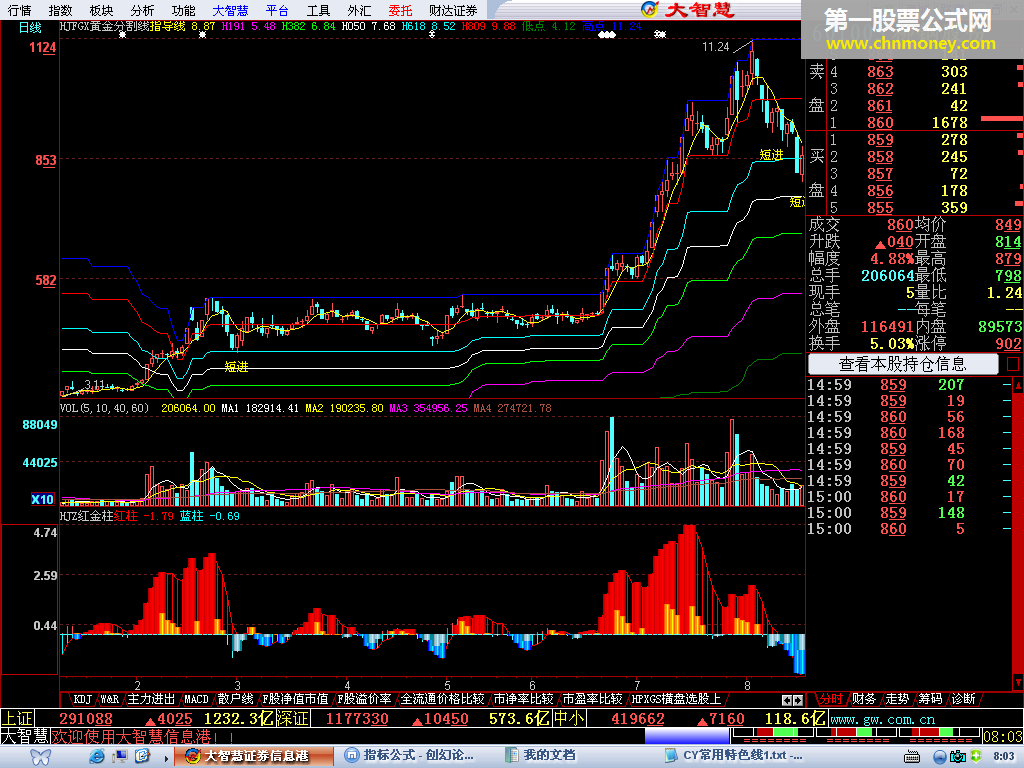Open the 市净率比较 tab
This screenshot has width=1024, height=768.
[x=523, y=699]
